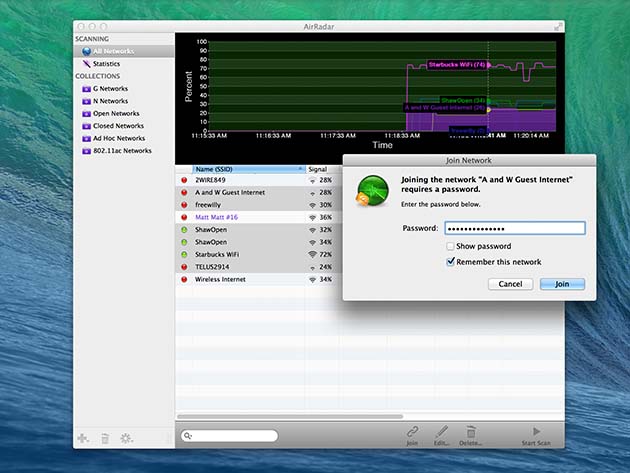Click the Open Networks collection icon
Screen dimensions: 630x473
86,114
